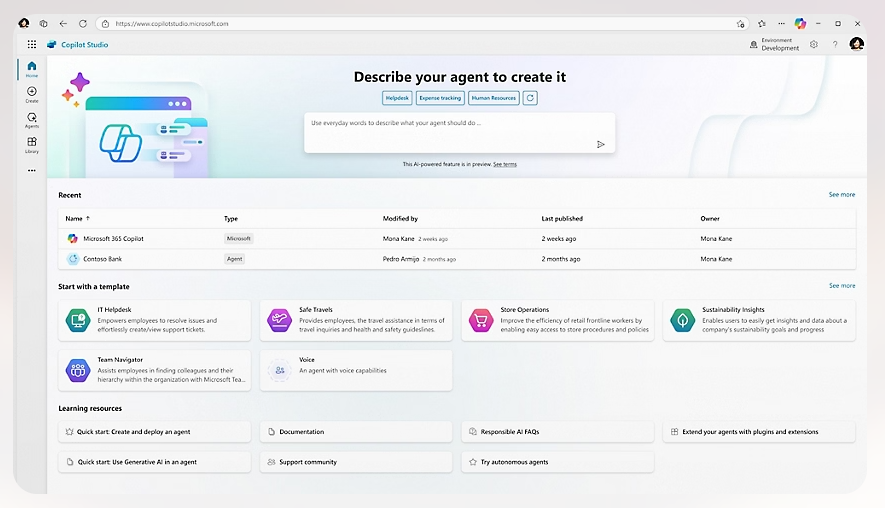Click the Safe Travels template icon
Viewport: 885px width, 508px height.
(279, 320)
